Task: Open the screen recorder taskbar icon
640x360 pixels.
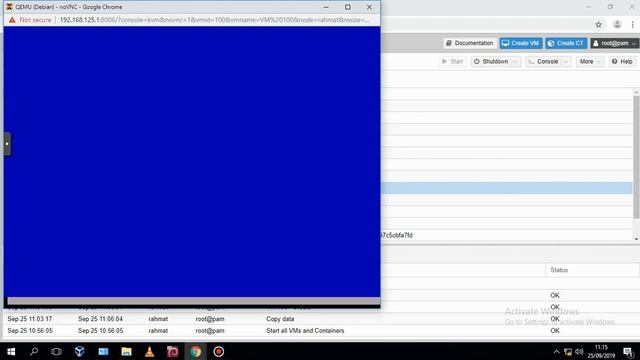Action: pos(219,351)
